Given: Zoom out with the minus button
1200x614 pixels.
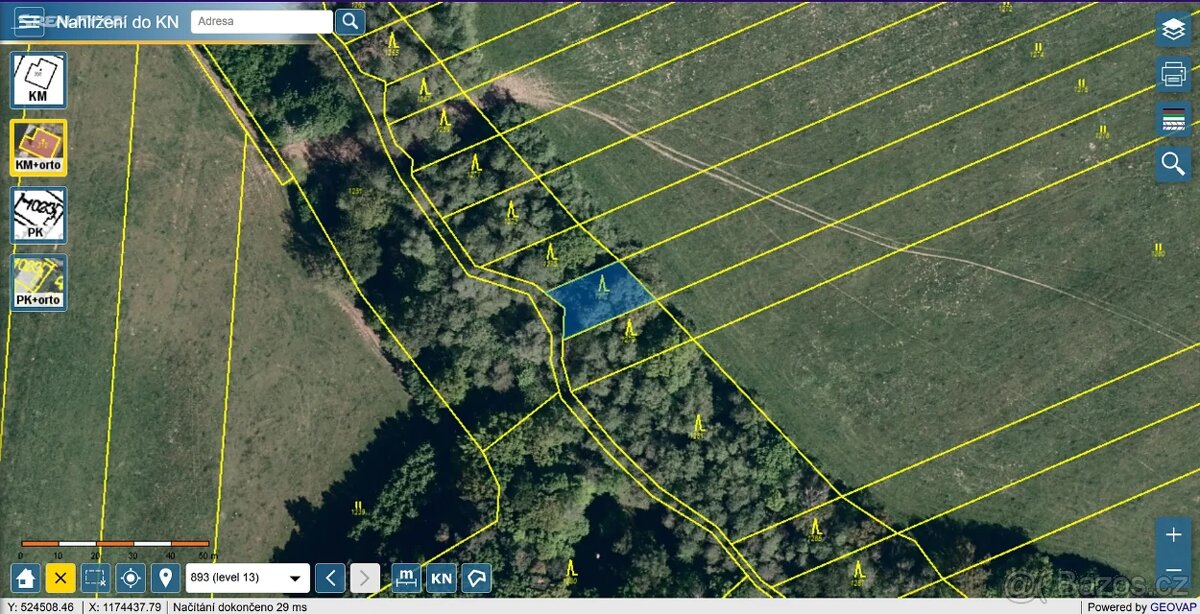Looking at the screenshot, I should tap(1173, 571).
